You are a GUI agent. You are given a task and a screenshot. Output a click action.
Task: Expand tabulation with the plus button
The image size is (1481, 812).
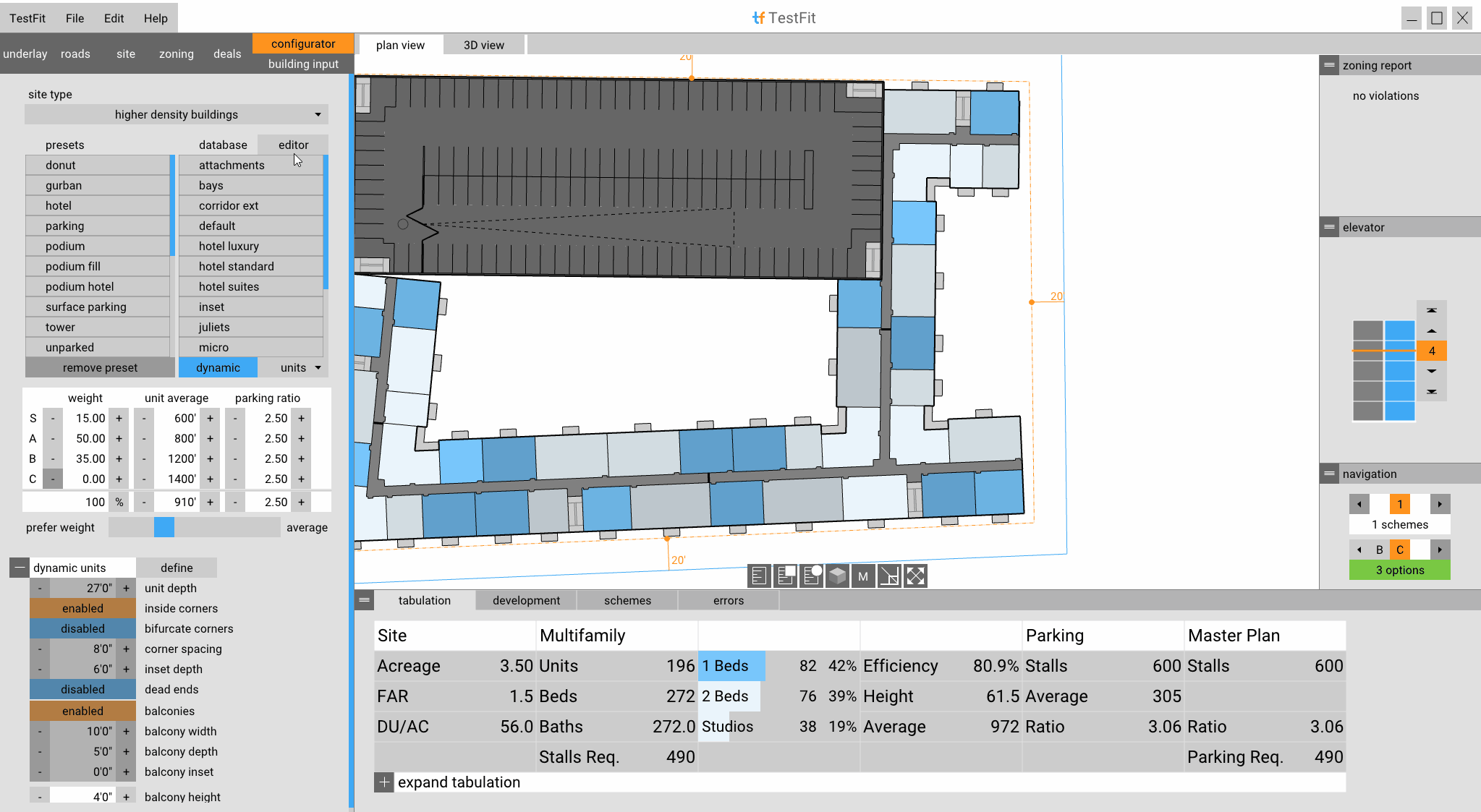pos(384,782)
